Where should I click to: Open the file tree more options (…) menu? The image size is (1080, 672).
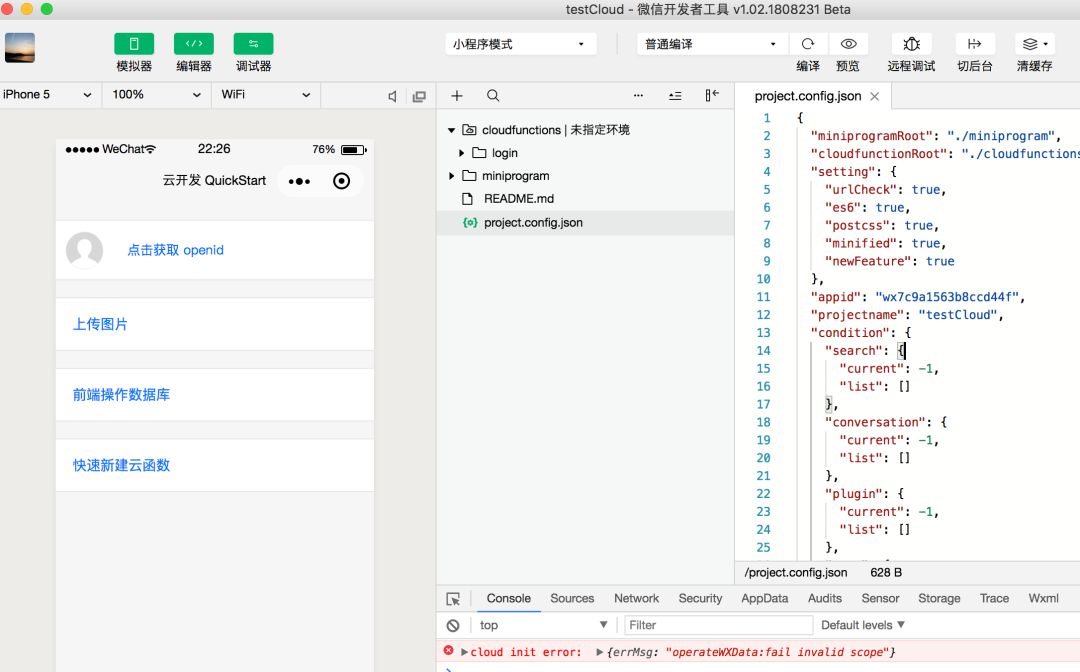638,96
